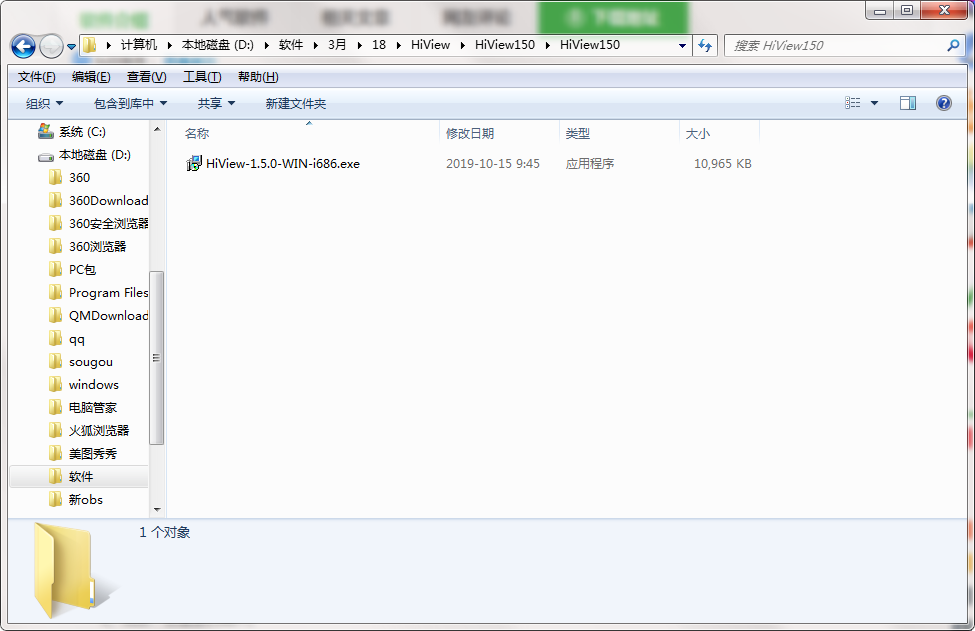Jump to 3月 in the breadcrumb path
Image resolution: width=975 pixels, height=631 pixels.
[337, 45]
